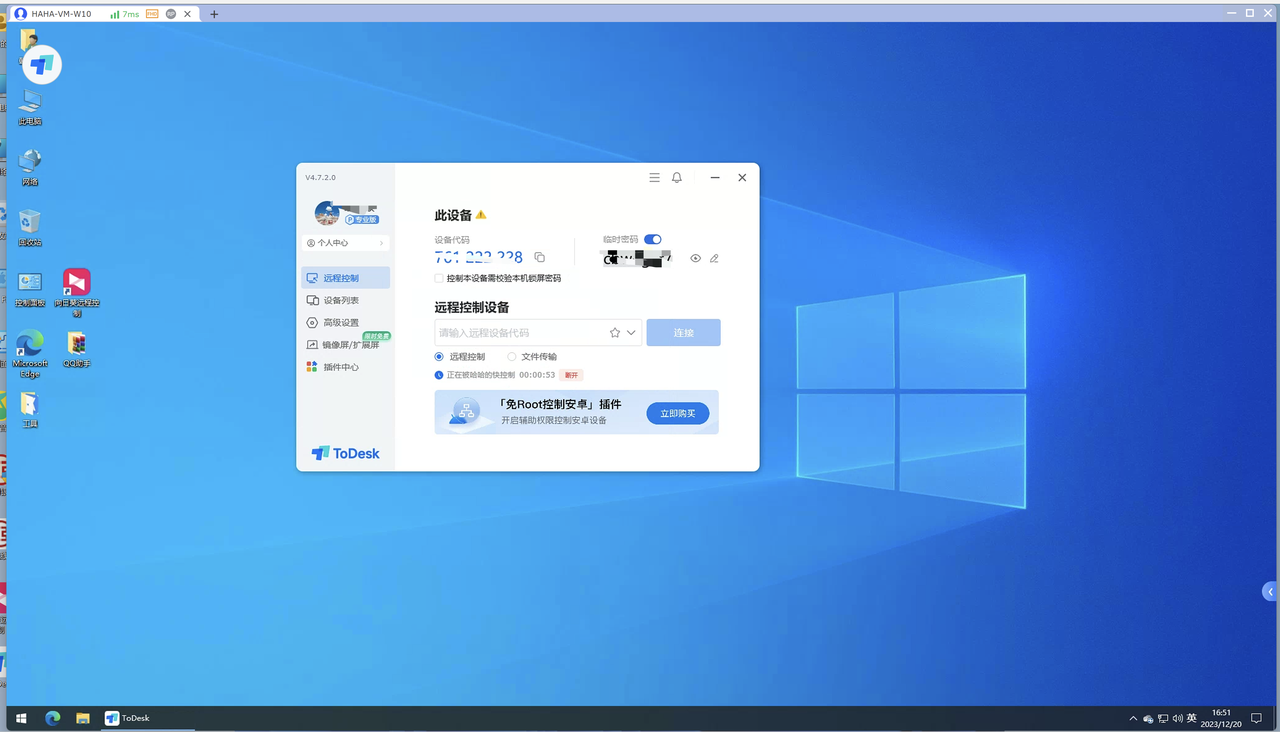Click the 专业版 badge
The height and width of the screenshot is (732, 1280).
(362, 219)
